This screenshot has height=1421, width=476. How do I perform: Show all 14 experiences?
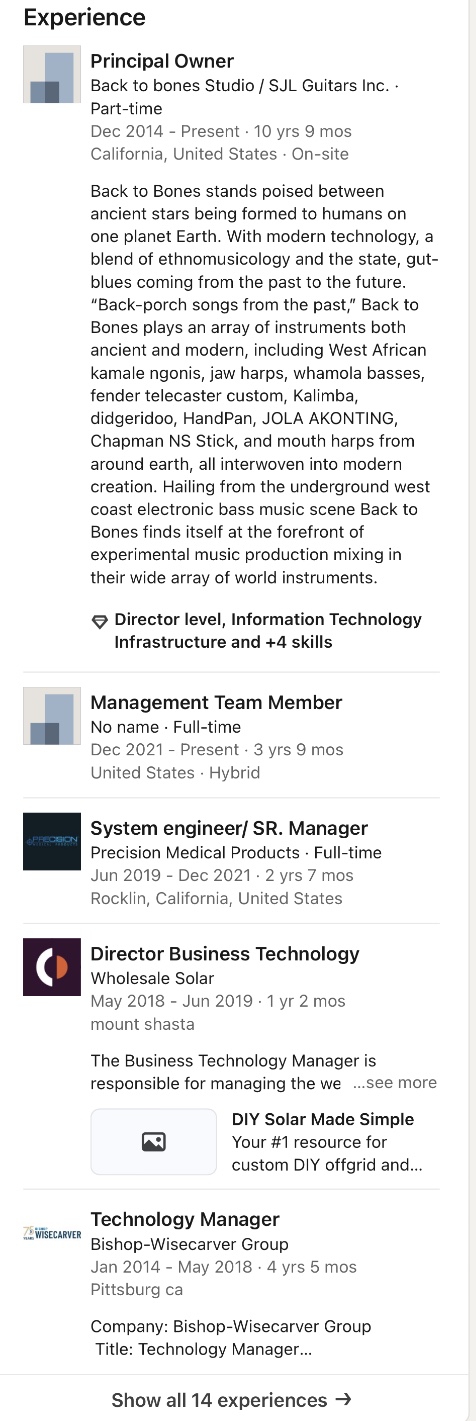(231, 1399)
